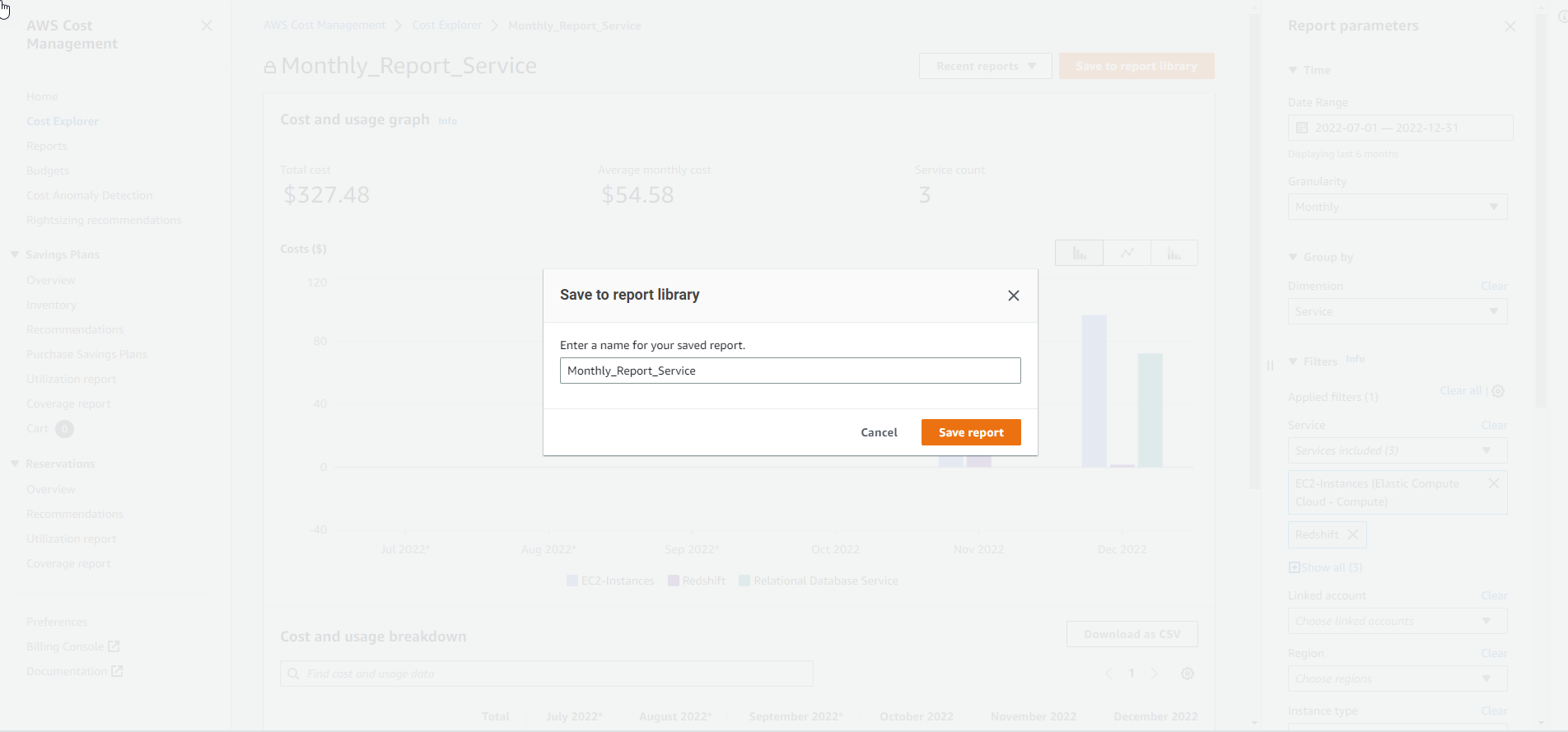
Task: Open Cost Explorer in sidebar
Action: [63, 121]
